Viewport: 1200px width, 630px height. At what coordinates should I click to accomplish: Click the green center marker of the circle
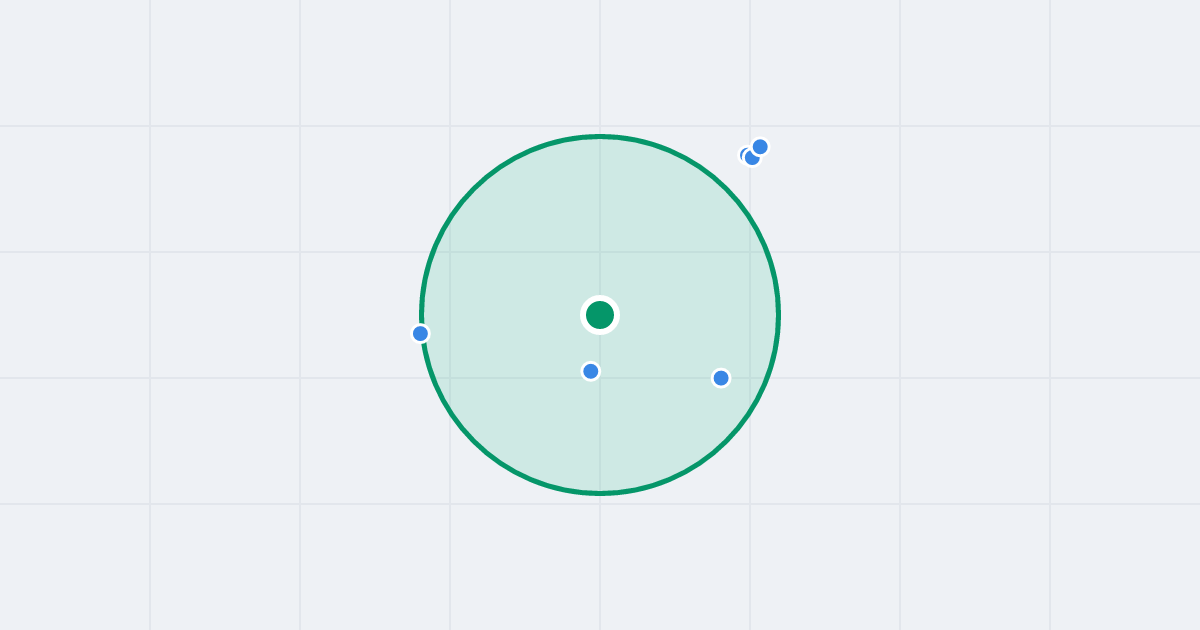pos(600,315)
